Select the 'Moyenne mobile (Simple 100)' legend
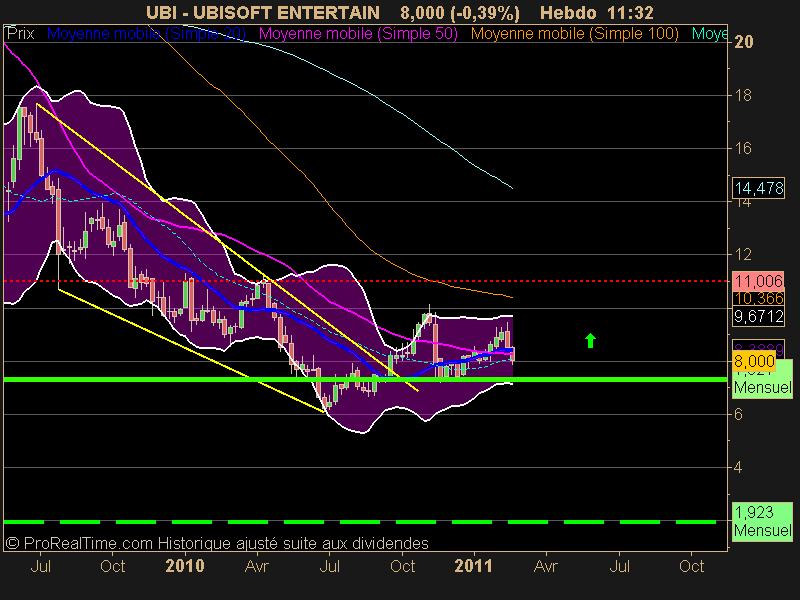The image size is (800, 600). (574, 34)
